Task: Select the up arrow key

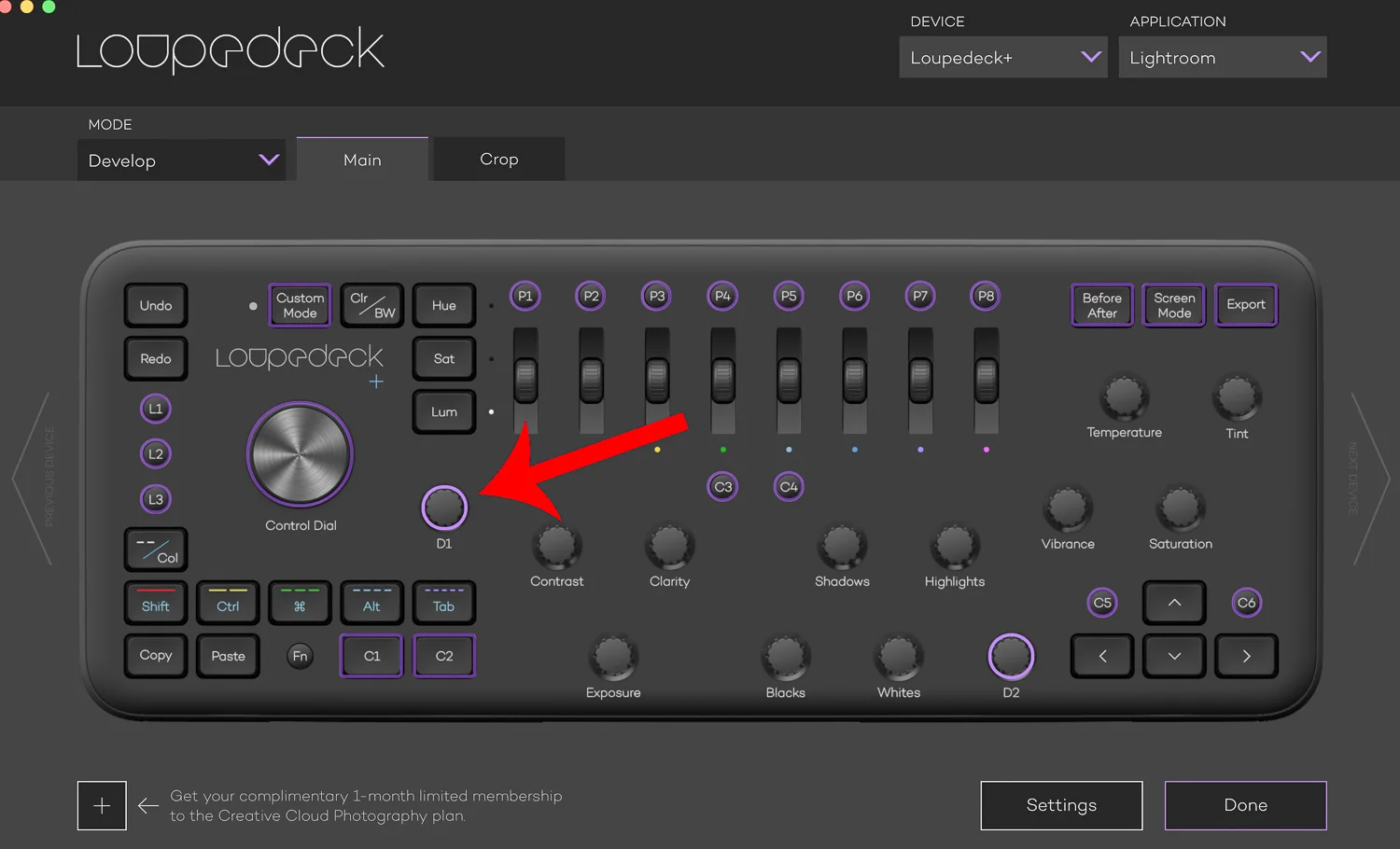Action: pos(1174,603)
